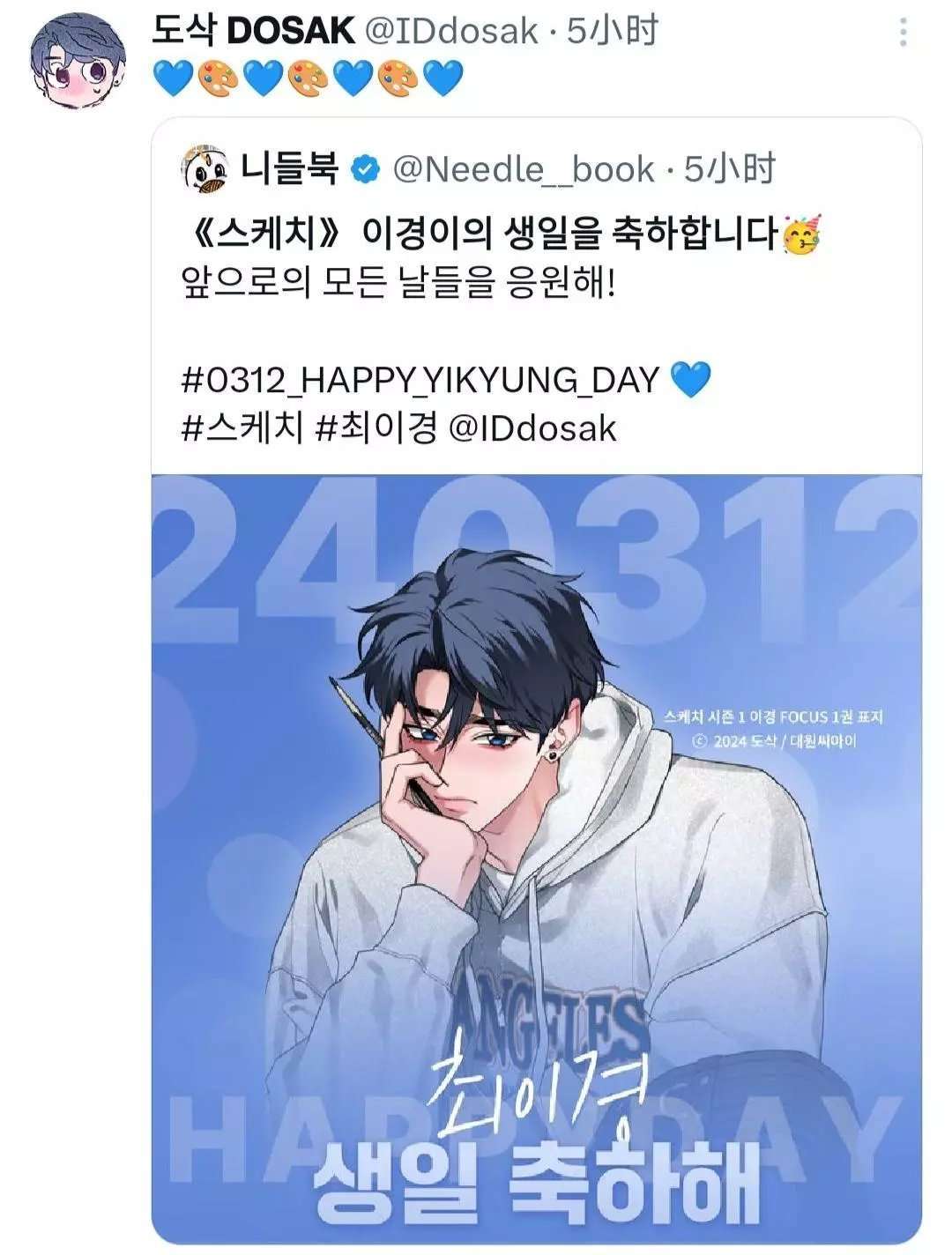The height and width of the screenshot is (1255, 952).
Task: Open the tweet's three-dot more menu
Action: point(903,33)
